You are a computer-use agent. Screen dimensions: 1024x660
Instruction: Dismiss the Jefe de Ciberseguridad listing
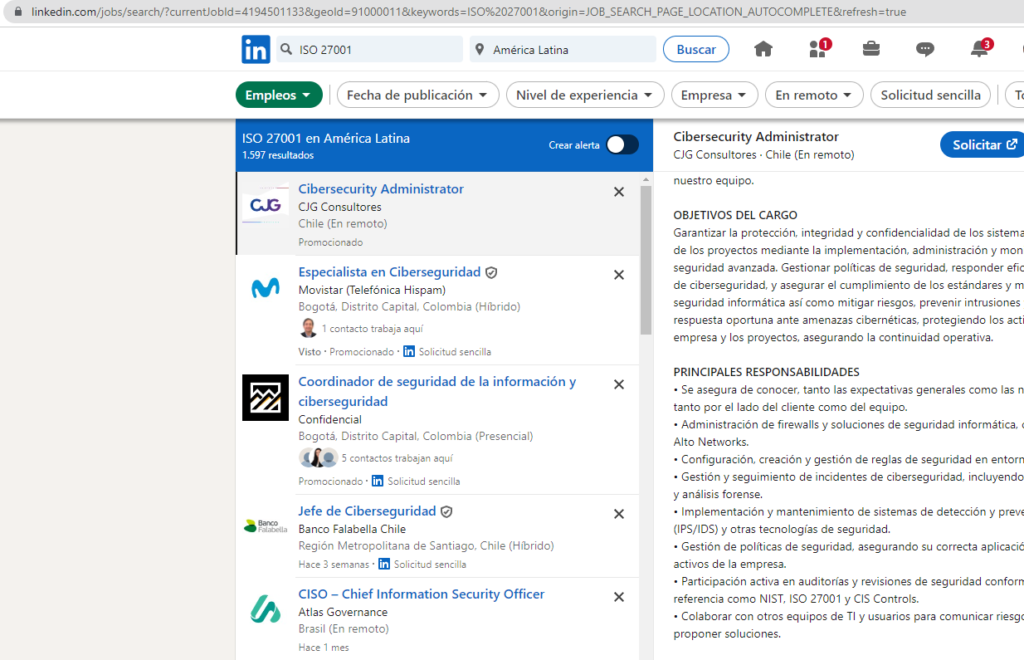(x=618, y=514)
